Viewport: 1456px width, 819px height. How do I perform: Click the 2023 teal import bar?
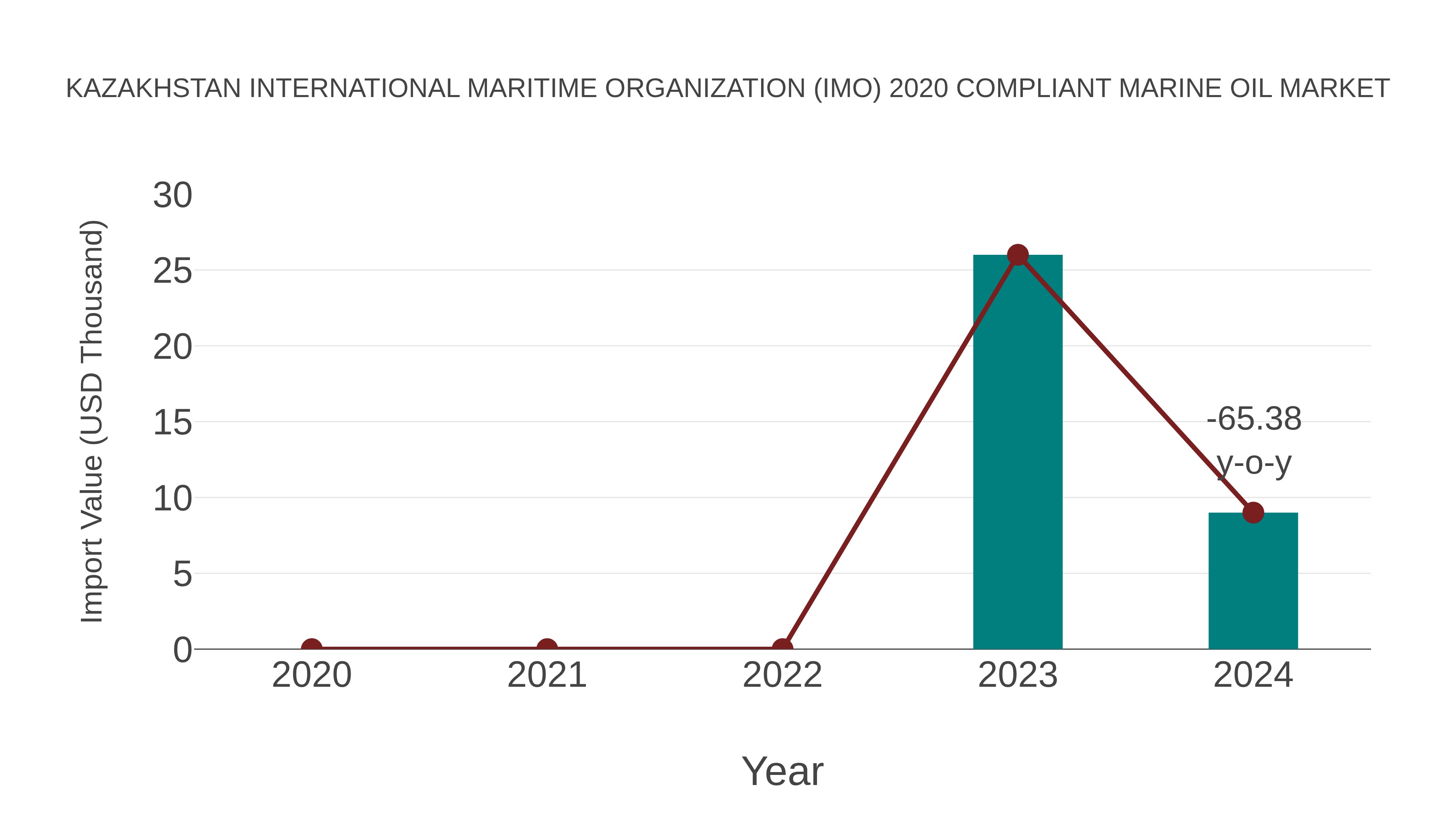[x=1018, y=452]
